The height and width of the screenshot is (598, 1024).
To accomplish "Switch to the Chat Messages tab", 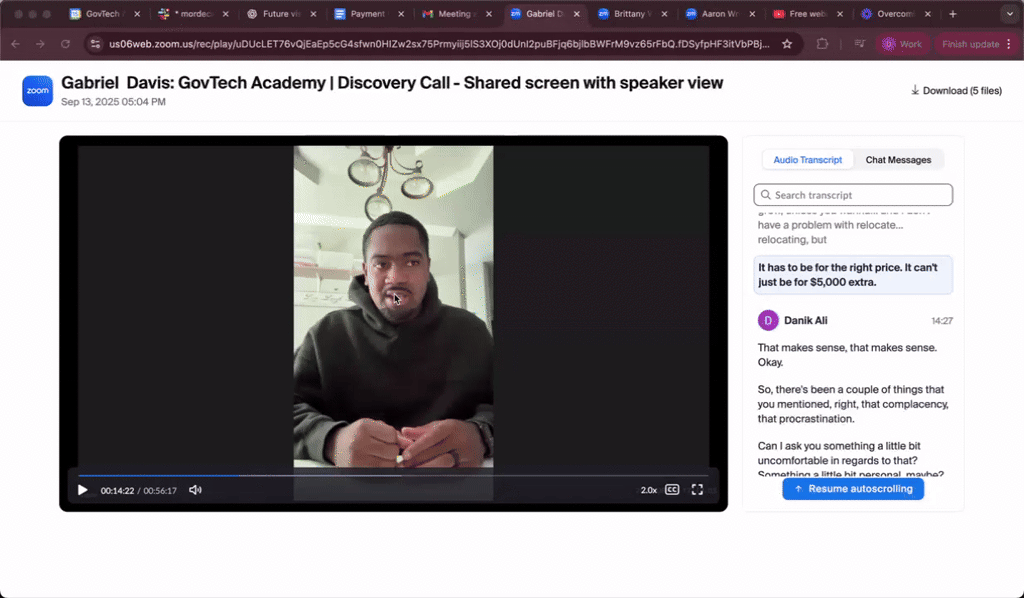I will [898, 160].
